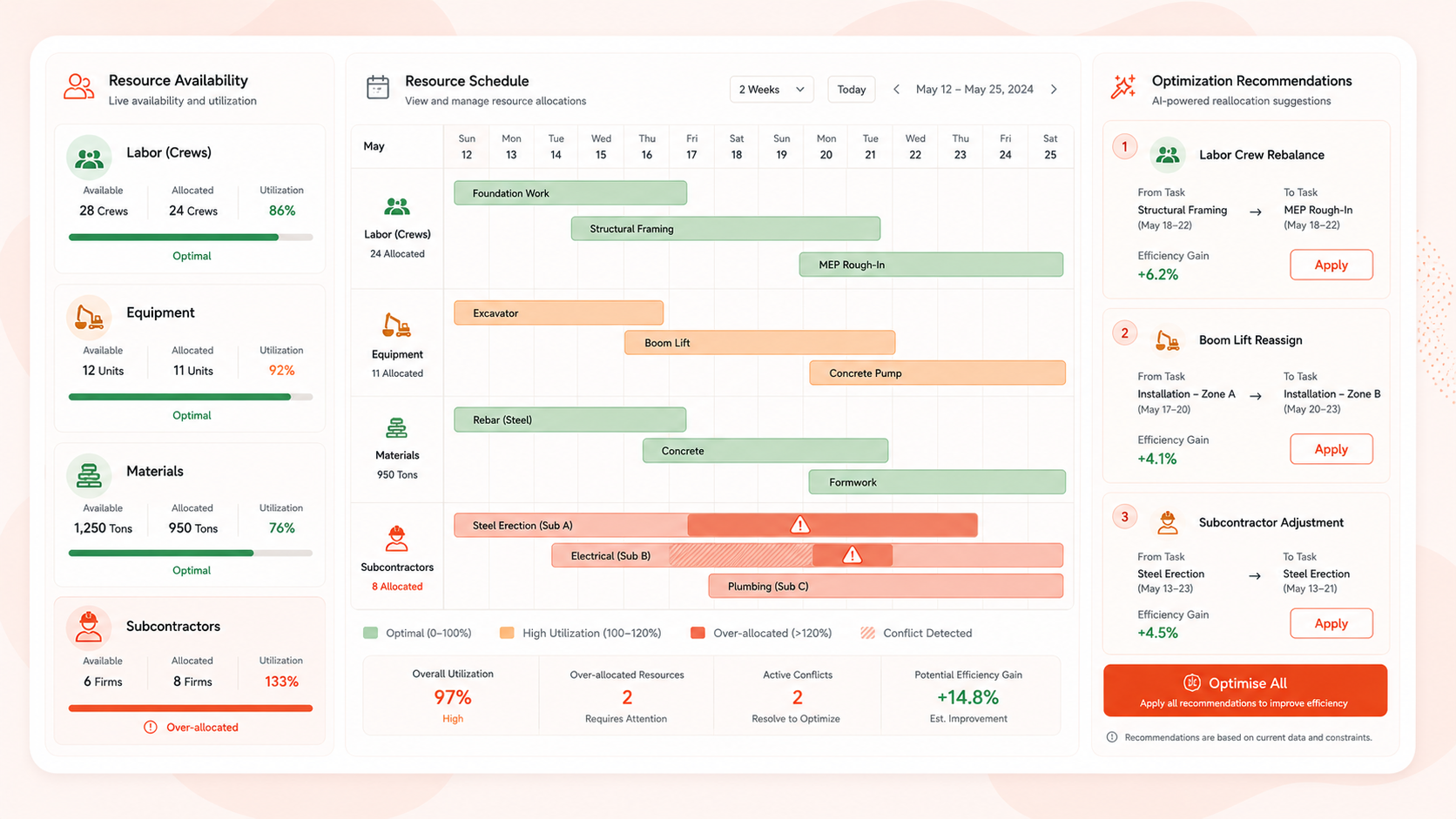Click the Over-allocated Resources count

click(x=627, y=697)
